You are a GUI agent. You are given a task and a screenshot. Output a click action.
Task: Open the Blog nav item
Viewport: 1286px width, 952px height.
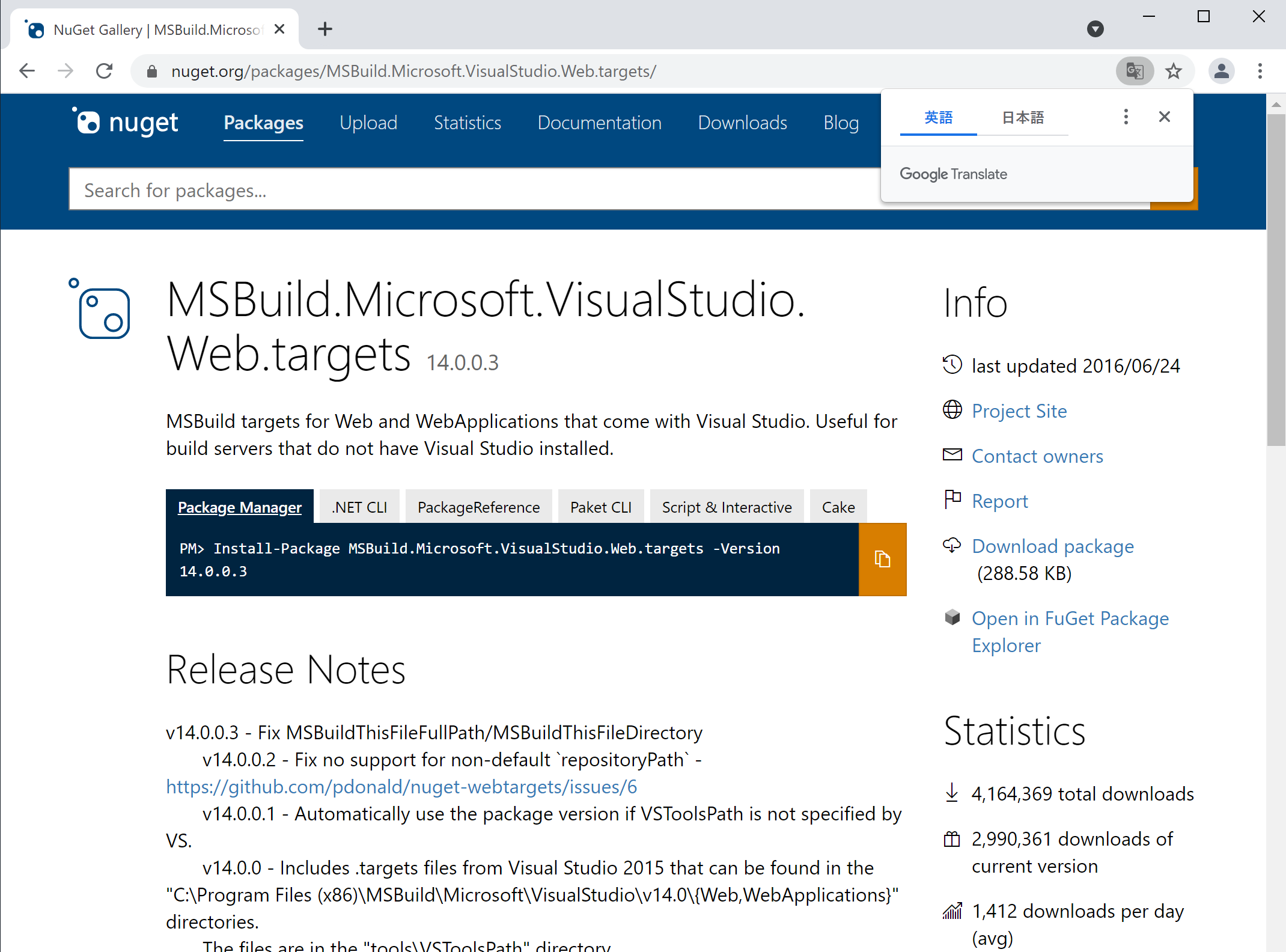pyautogui.click(x=841, y=123)
